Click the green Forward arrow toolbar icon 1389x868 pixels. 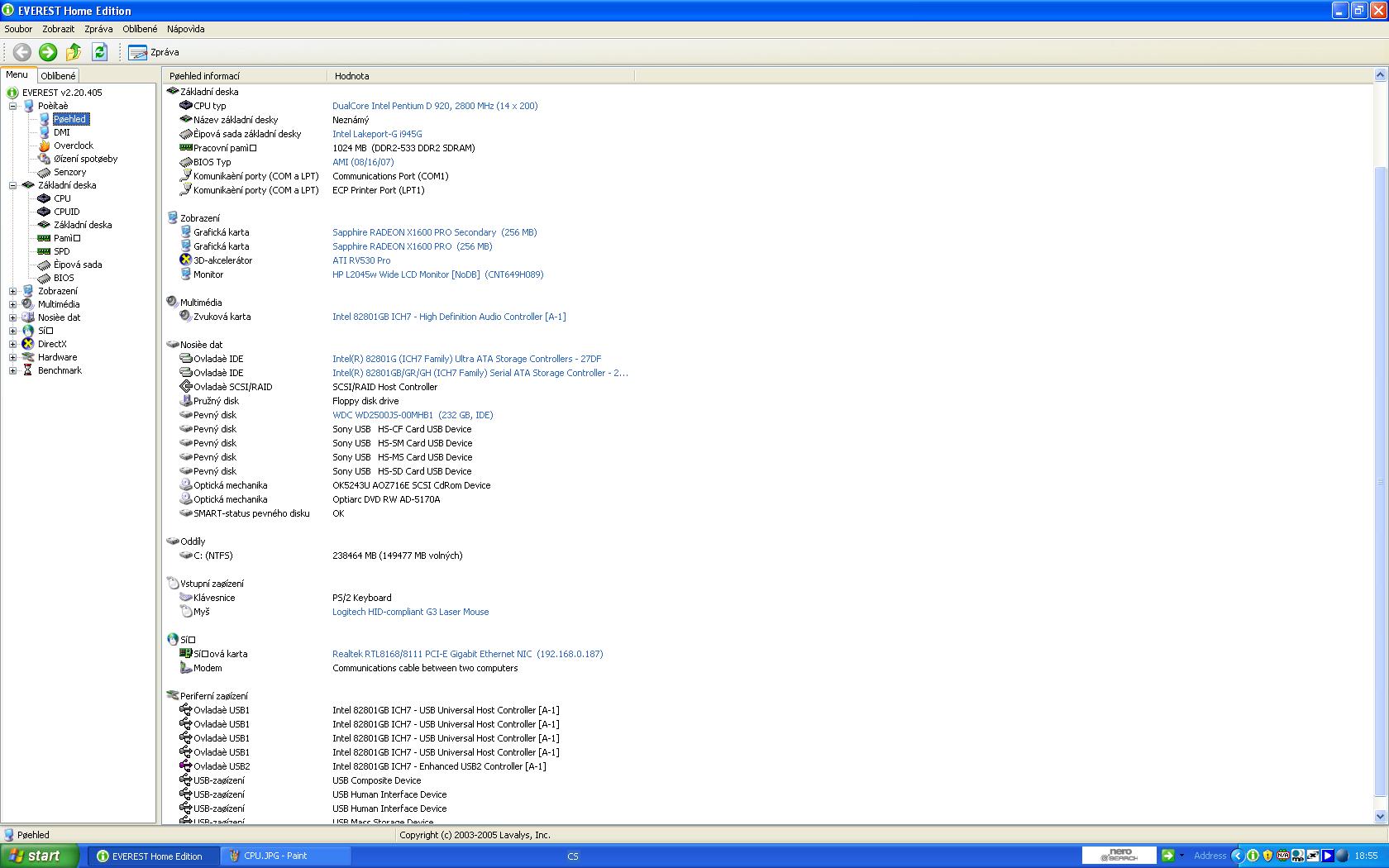click(48, 52)
